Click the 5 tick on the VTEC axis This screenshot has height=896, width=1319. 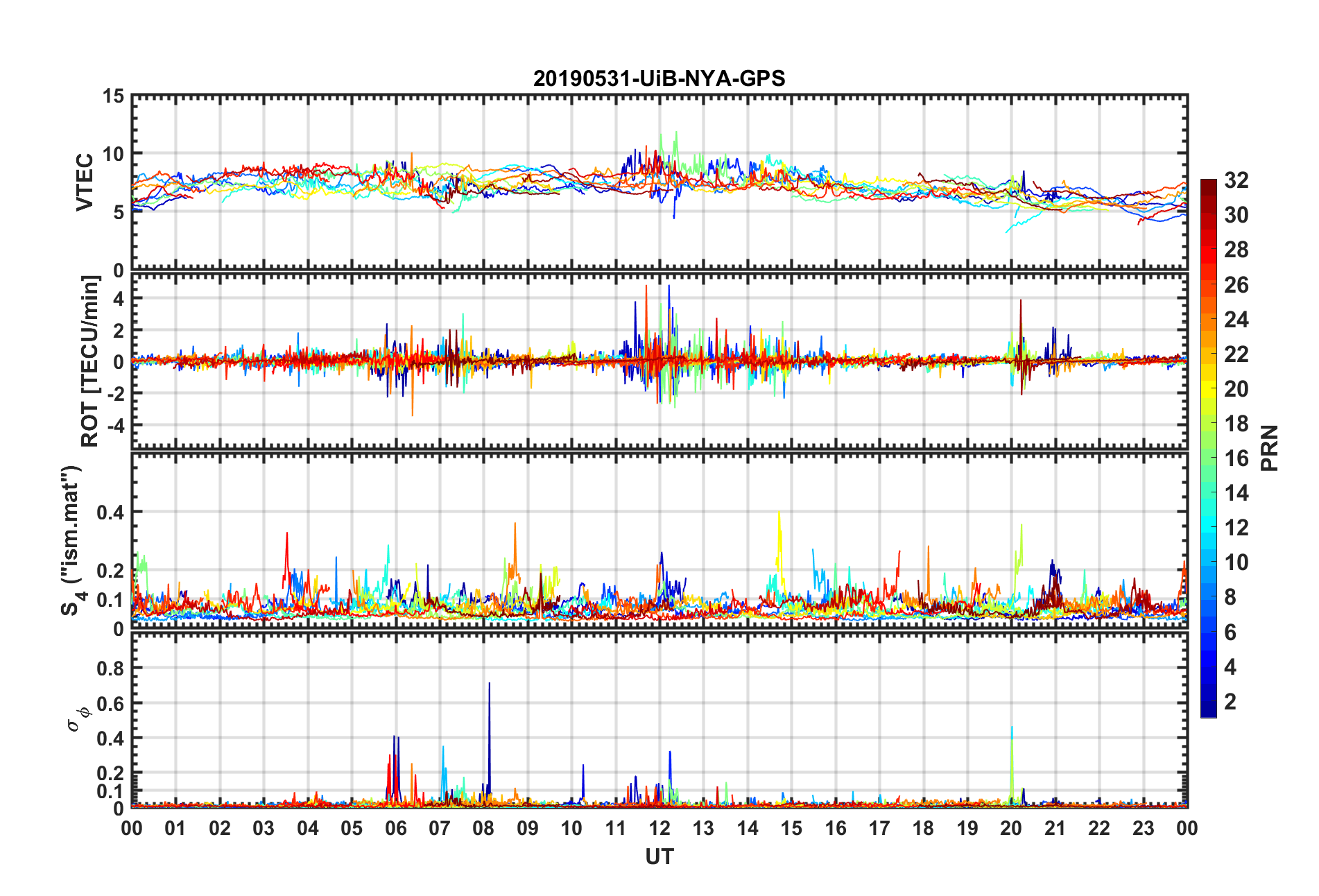point(119,212)
